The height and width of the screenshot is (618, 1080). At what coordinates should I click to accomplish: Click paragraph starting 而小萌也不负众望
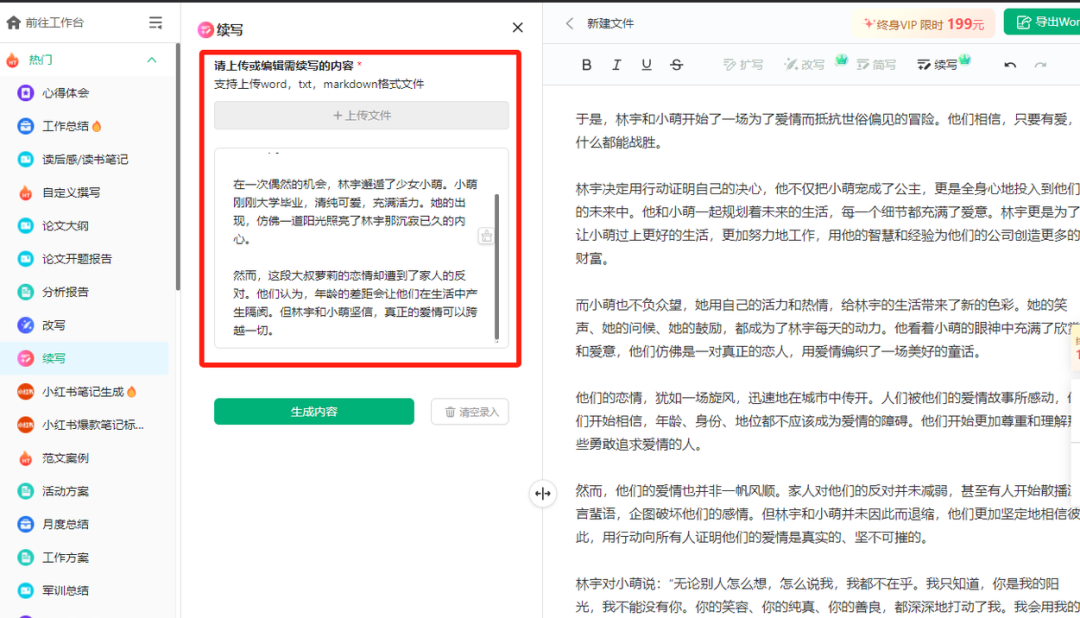[827, 328]
